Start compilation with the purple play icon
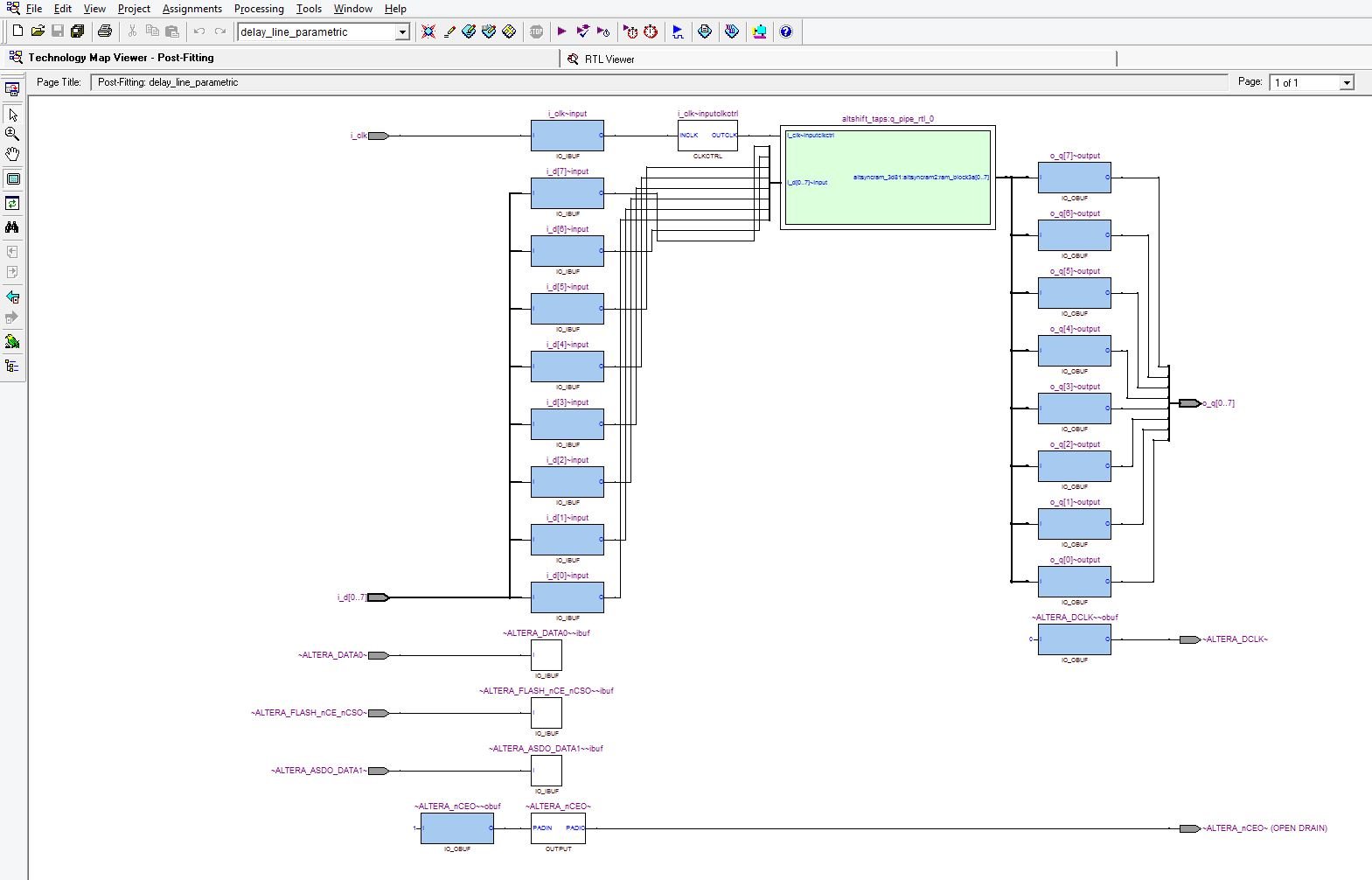 (x=562, y=31)
